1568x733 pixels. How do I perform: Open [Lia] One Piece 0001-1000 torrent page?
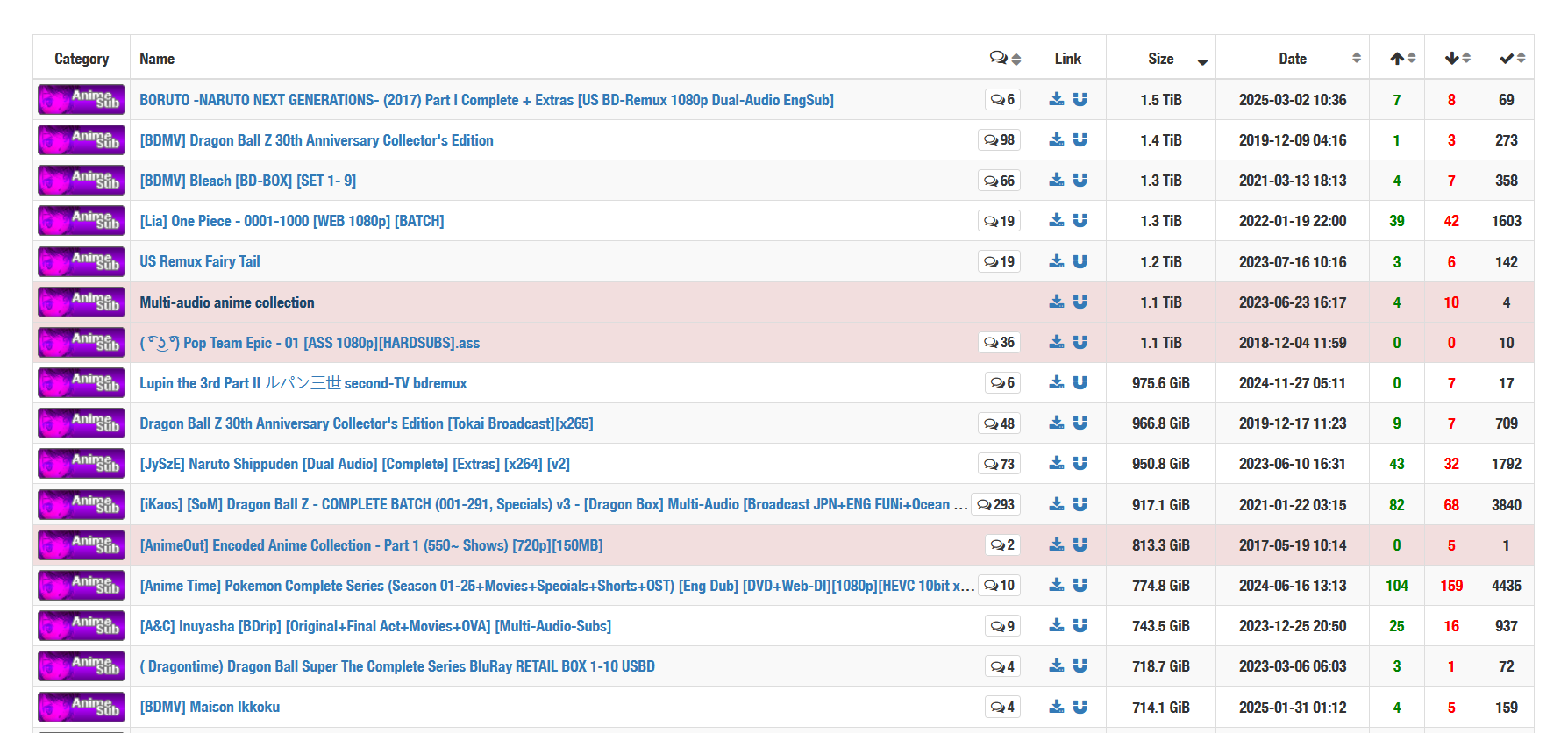coord(292,221)
